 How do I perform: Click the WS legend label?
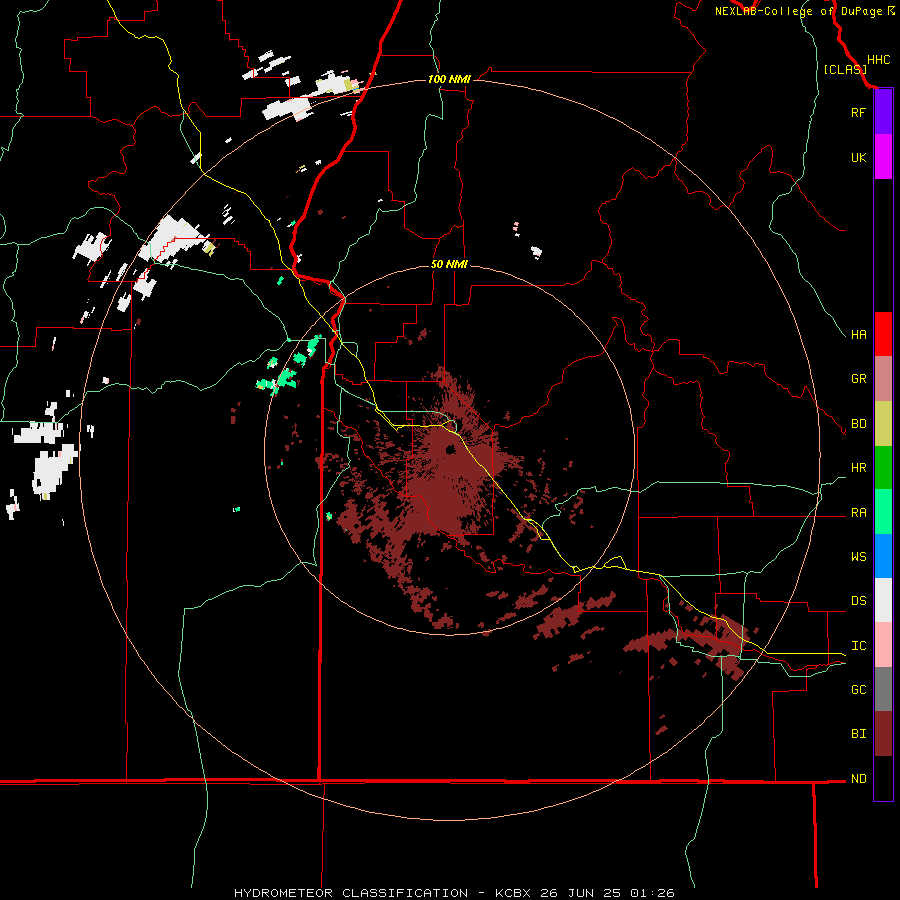click(858, 557)
